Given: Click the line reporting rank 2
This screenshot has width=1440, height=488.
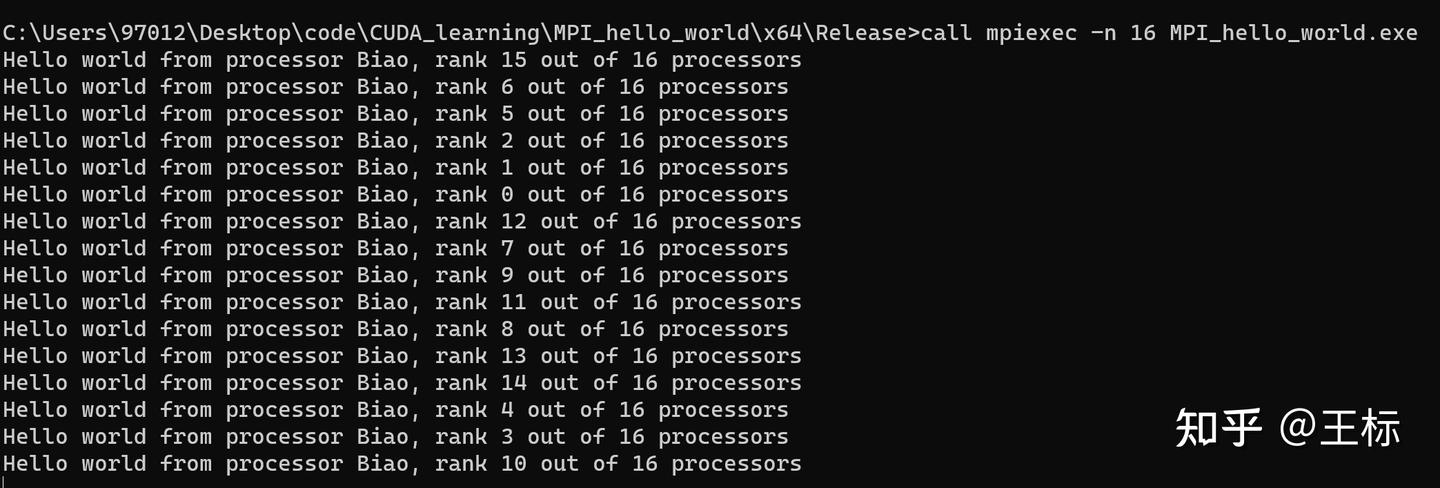Looking at the screenshot, I should [395, 141].
